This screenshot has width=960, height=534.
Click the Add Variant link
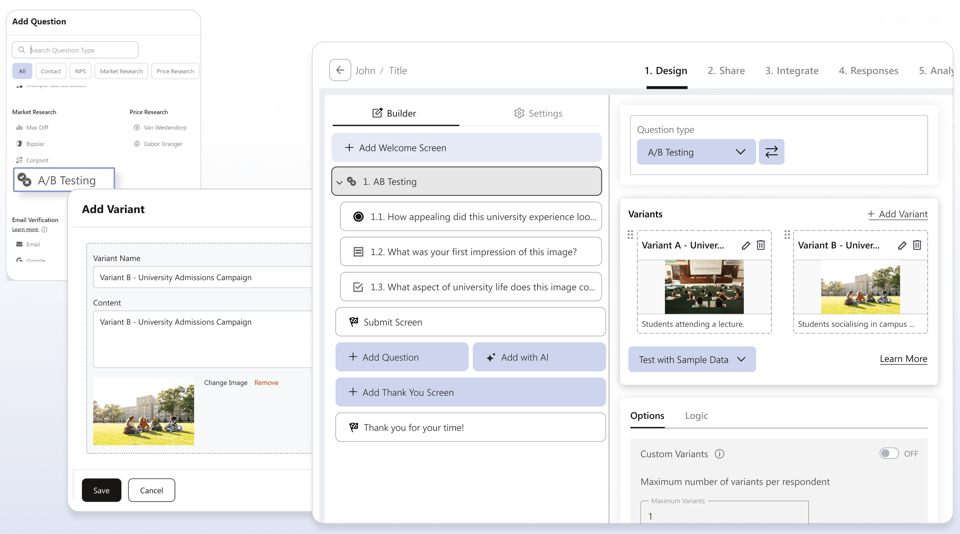click(897, 214)
